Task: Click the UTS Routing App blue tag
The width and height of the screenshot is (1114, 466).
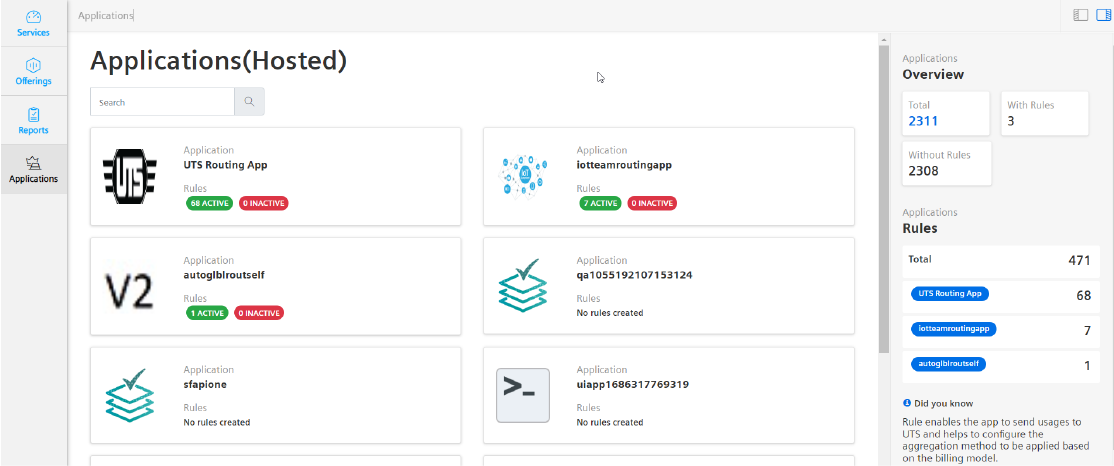Action: point(950,293)
